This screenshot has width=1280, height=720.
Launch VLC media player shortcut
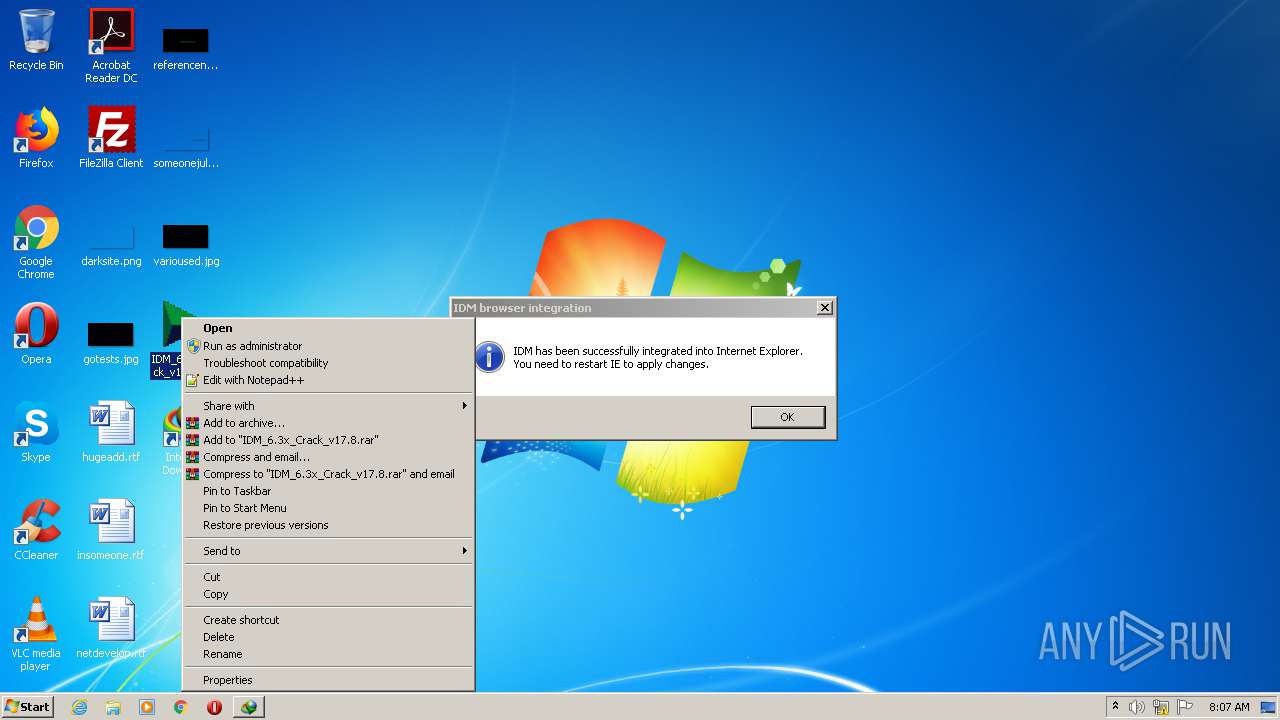pos(36,634)
